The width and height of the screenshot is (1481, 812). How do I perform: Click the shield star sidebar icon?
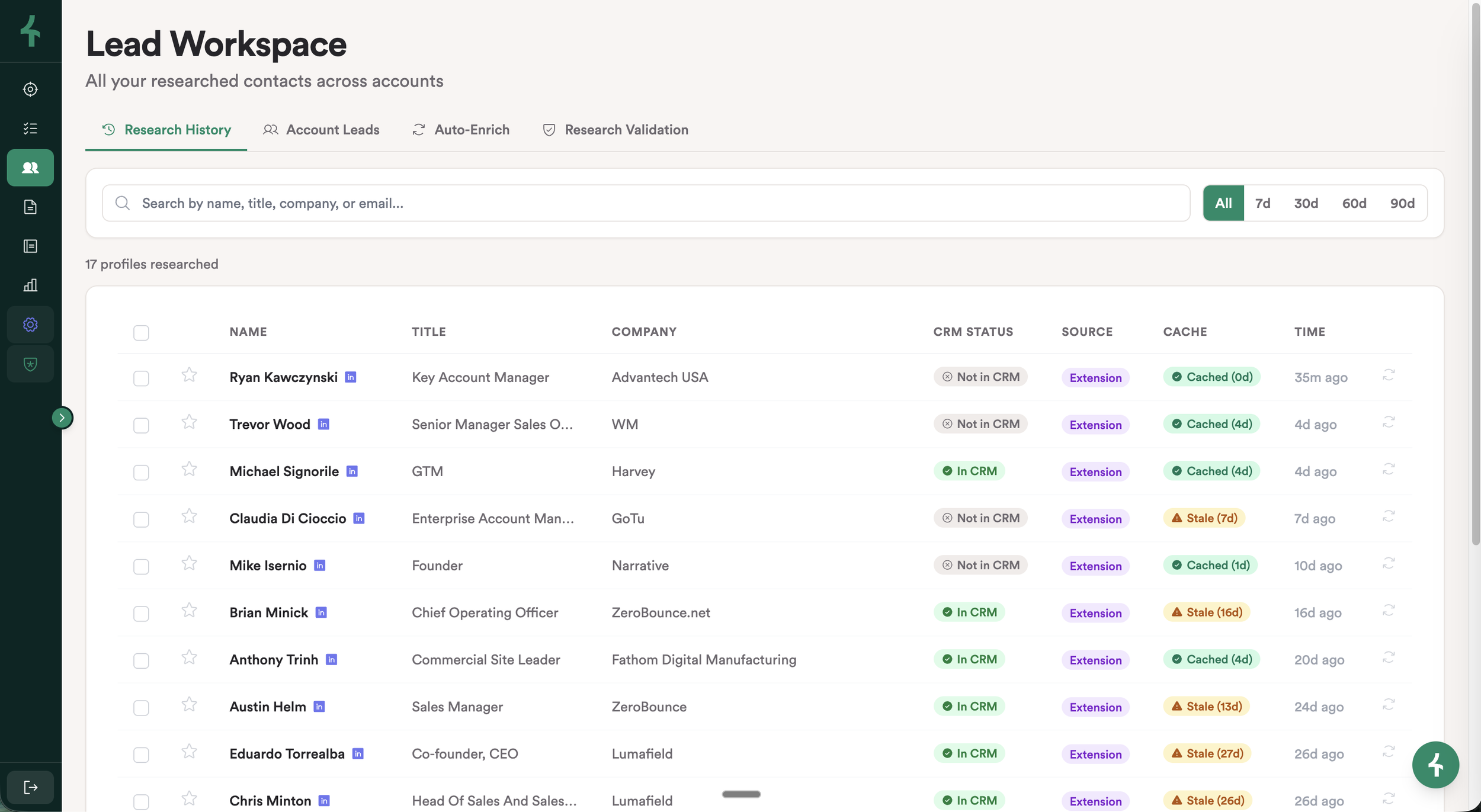30,364
